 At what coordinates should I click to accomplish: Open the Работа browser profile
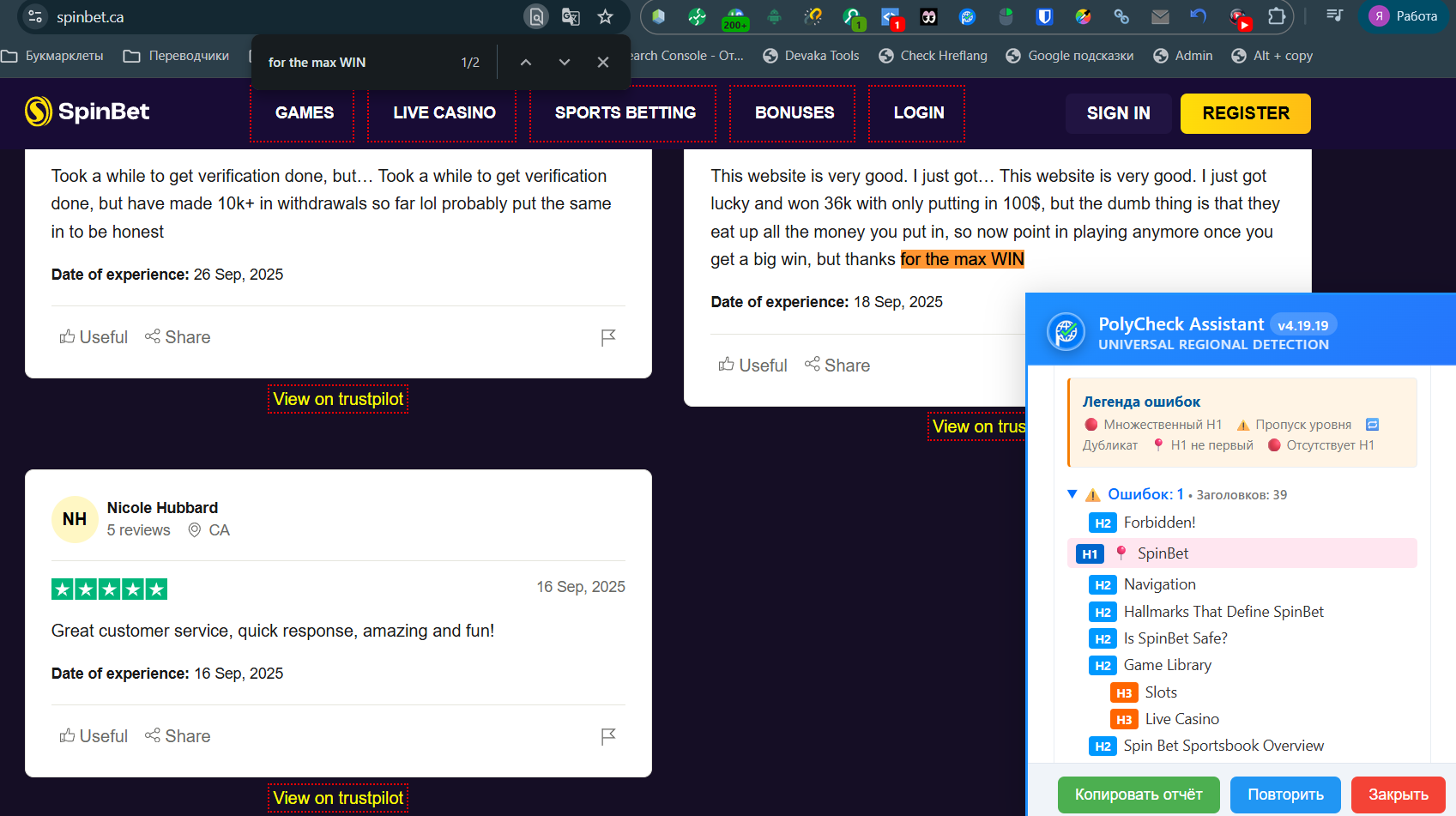1403,16
